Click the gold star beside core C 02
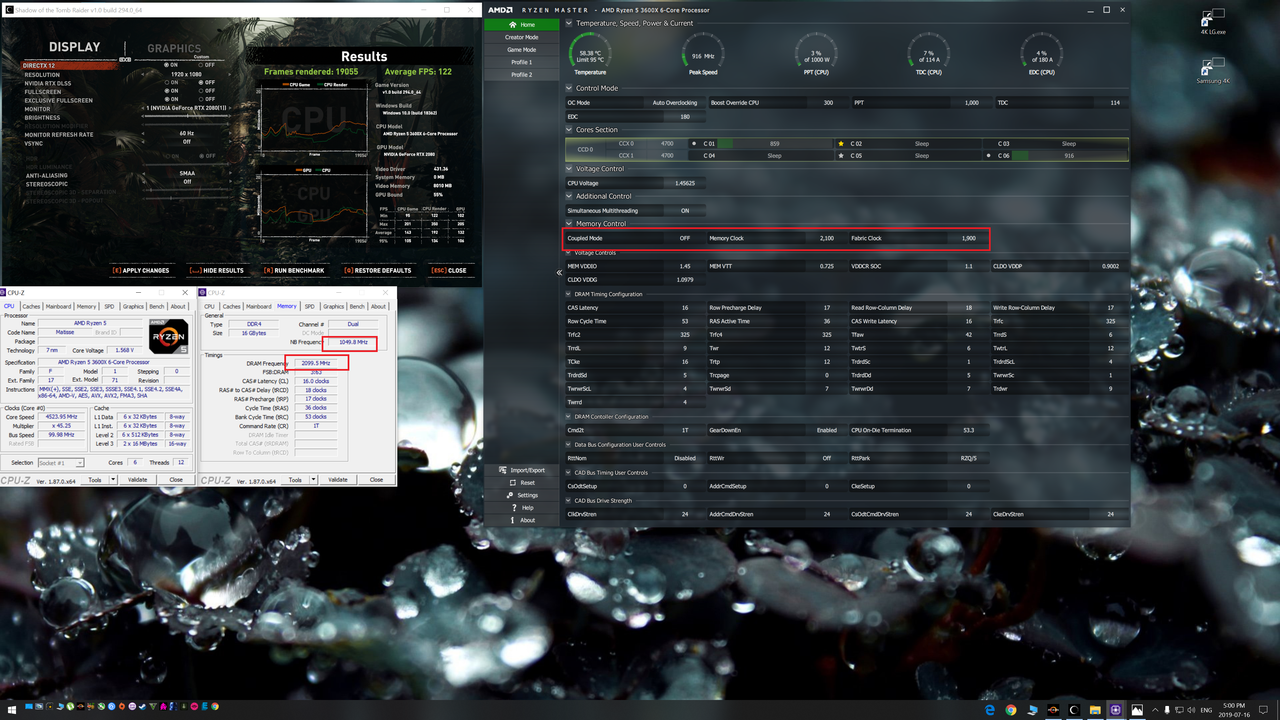The height and width of the screenshot is (720, 1280). coord(841,144)
